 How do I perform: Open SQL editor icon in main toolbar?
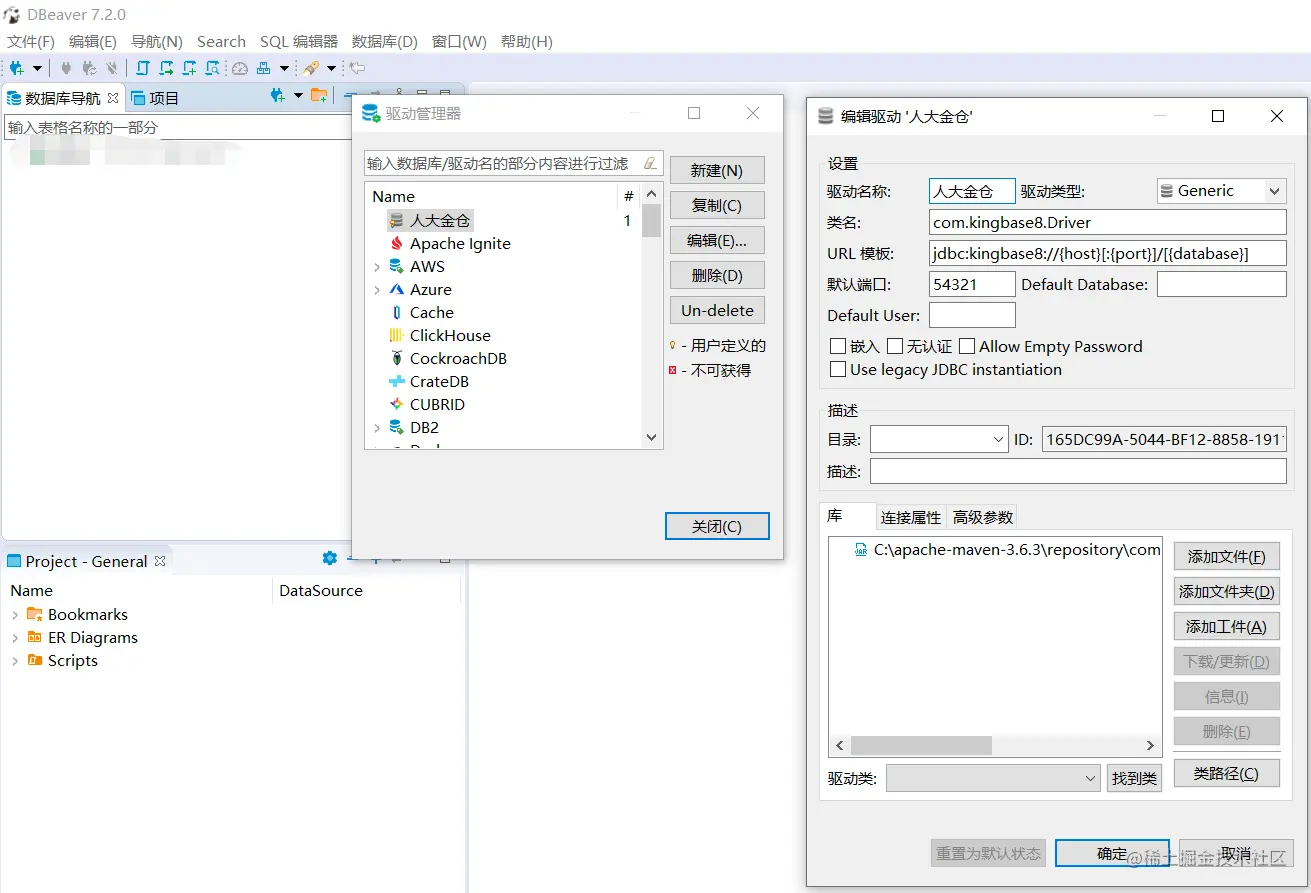coord(142,68)
